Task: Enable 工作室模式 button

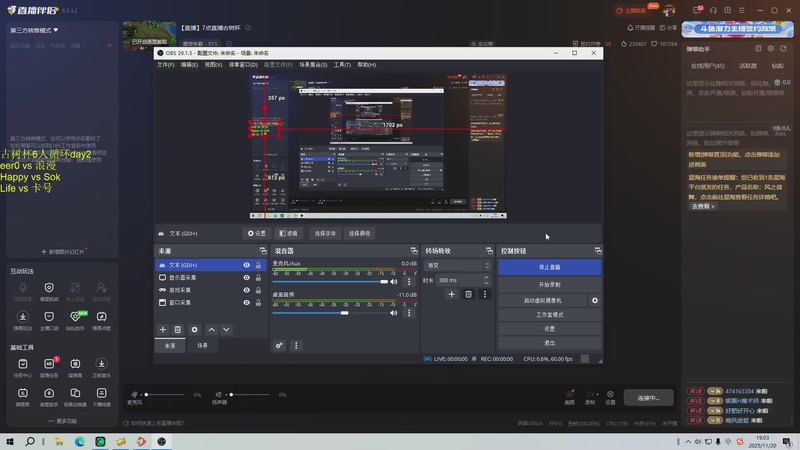Action: click(549, 315)
